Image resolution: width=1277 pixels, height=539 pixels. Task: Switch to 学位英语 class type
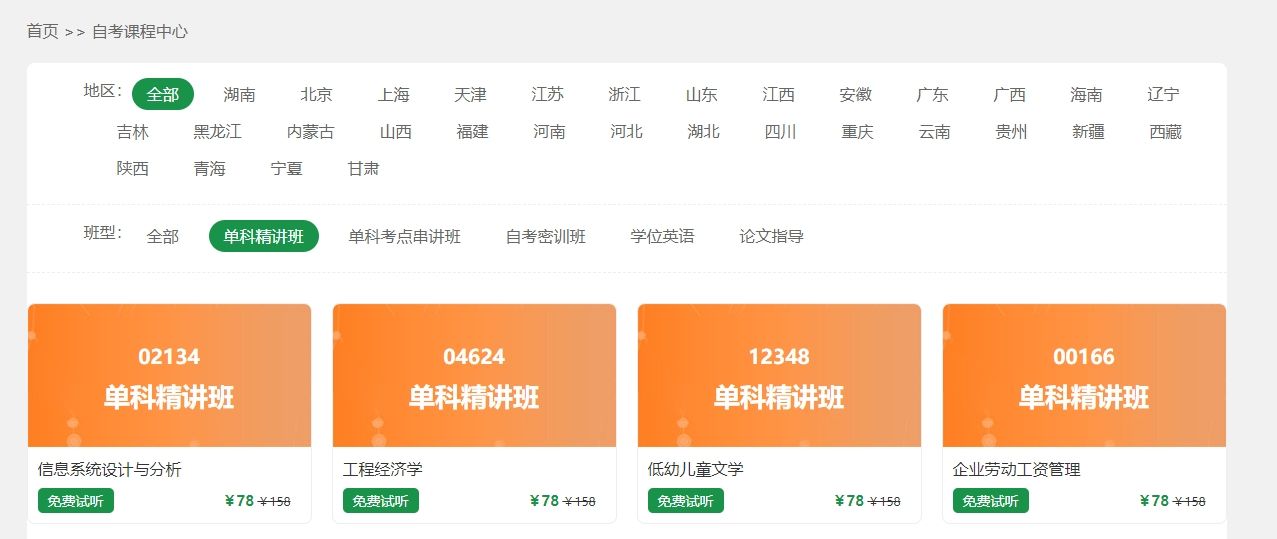click(663, 236)
